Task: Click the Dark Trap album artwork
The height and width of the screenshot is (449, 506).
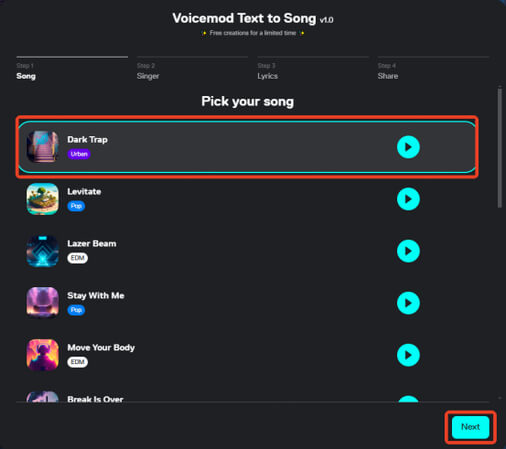Action: point(43,147)
